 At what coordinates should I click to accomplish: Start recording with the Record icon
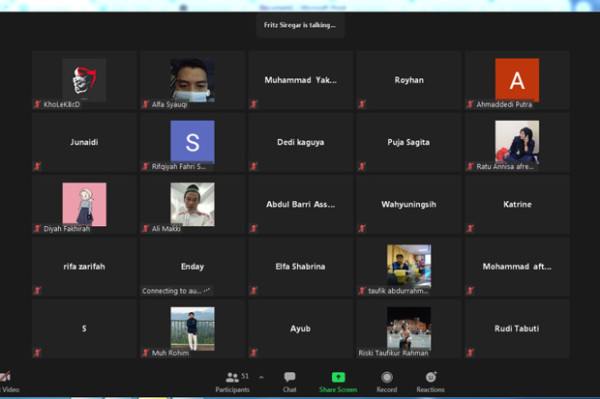click(387, 378)
